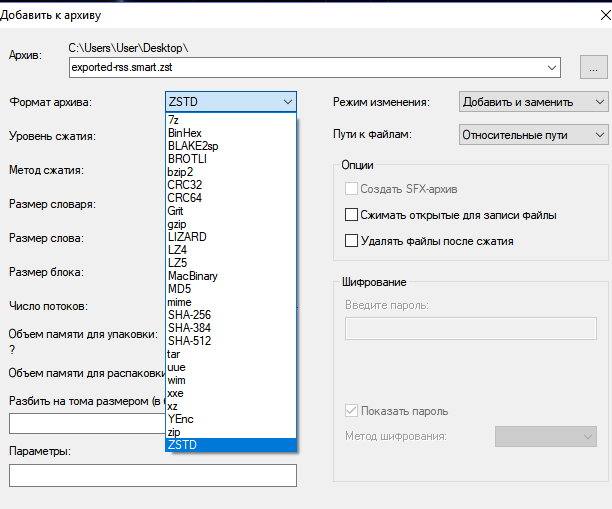
Task: Open the archive name history dropdown arrow
Action: coord(552,68)
